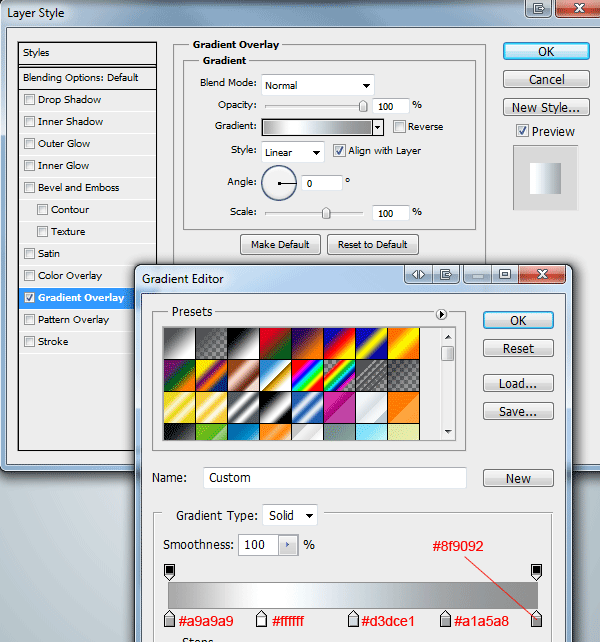
Task: Check the Reverse gradient checkbox
Action: pyautogui.click(x=399, y=127)
